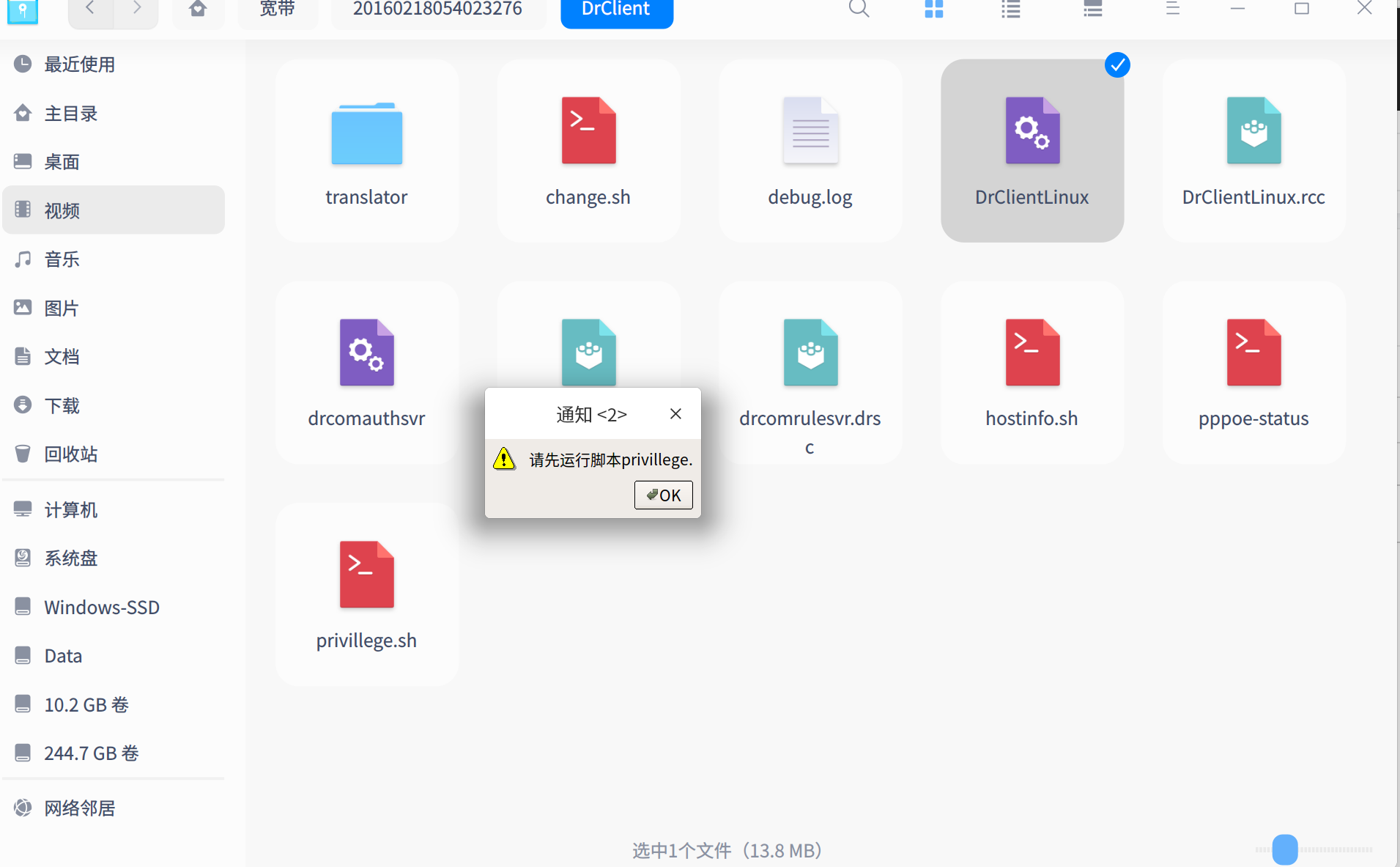
Task: Open the translator folder
Action: pos(367,150)
